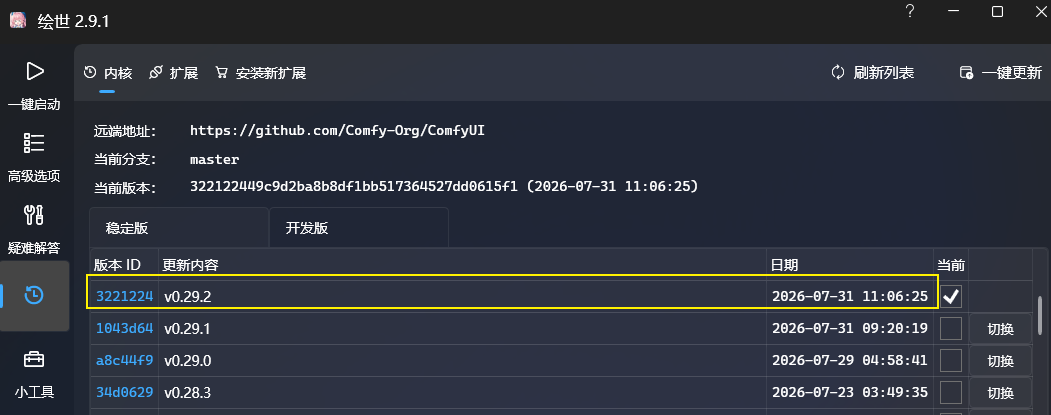This screenshot has height=415, width=1051.
Task: Click the 一键更新 update icon
Action: coord(967,73)
